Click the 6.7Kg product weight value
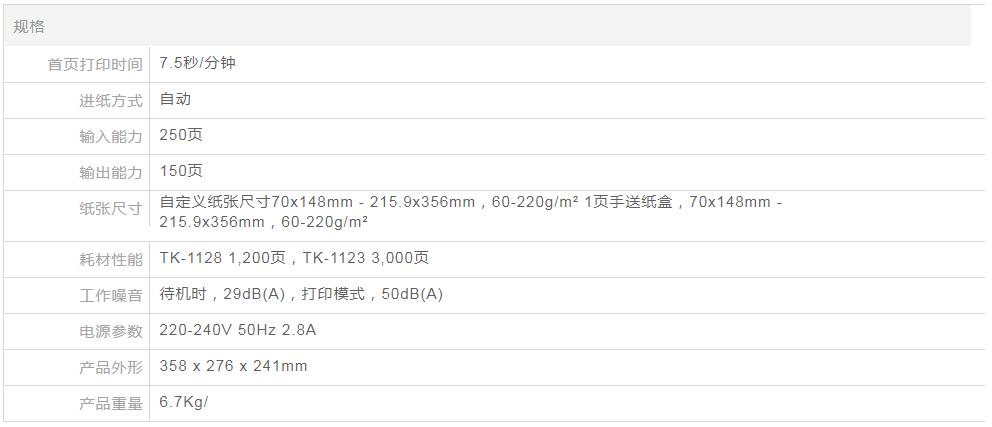The height and width of the screenshot is (427, 992). pos(183,402)
